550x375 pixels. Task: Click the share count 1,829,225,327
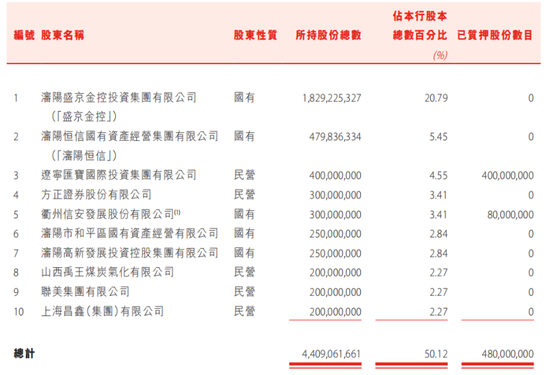tap(332, 98)
